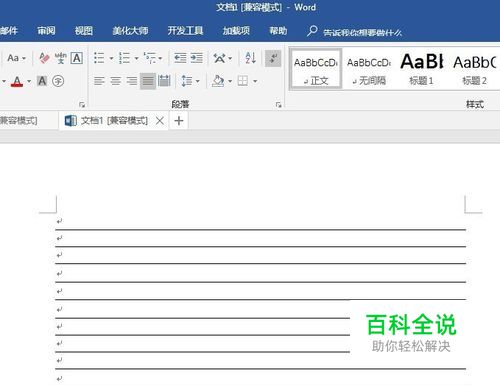Viewport: 500px width, 385px height.
Task: Select the 正文 (Normal) style
Action: pyautogui.click(x=316, y=70)
